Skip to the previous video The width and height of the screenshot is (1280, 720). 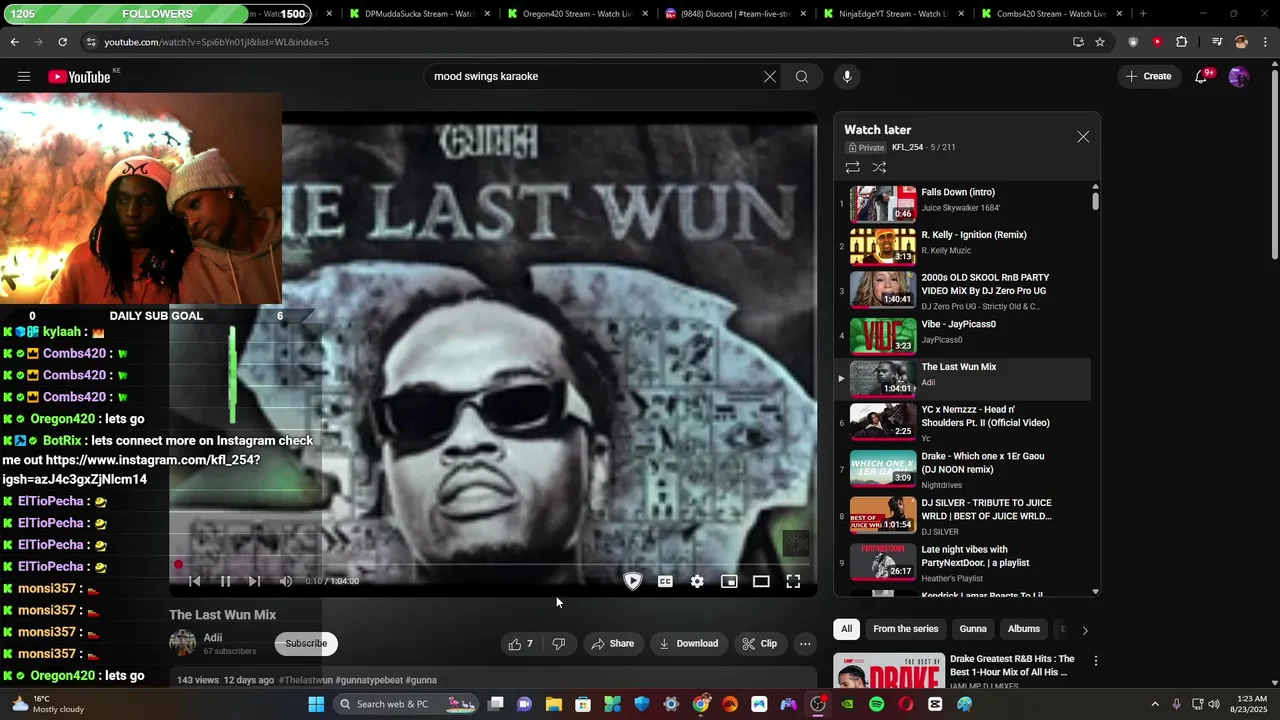click(195, 581)
